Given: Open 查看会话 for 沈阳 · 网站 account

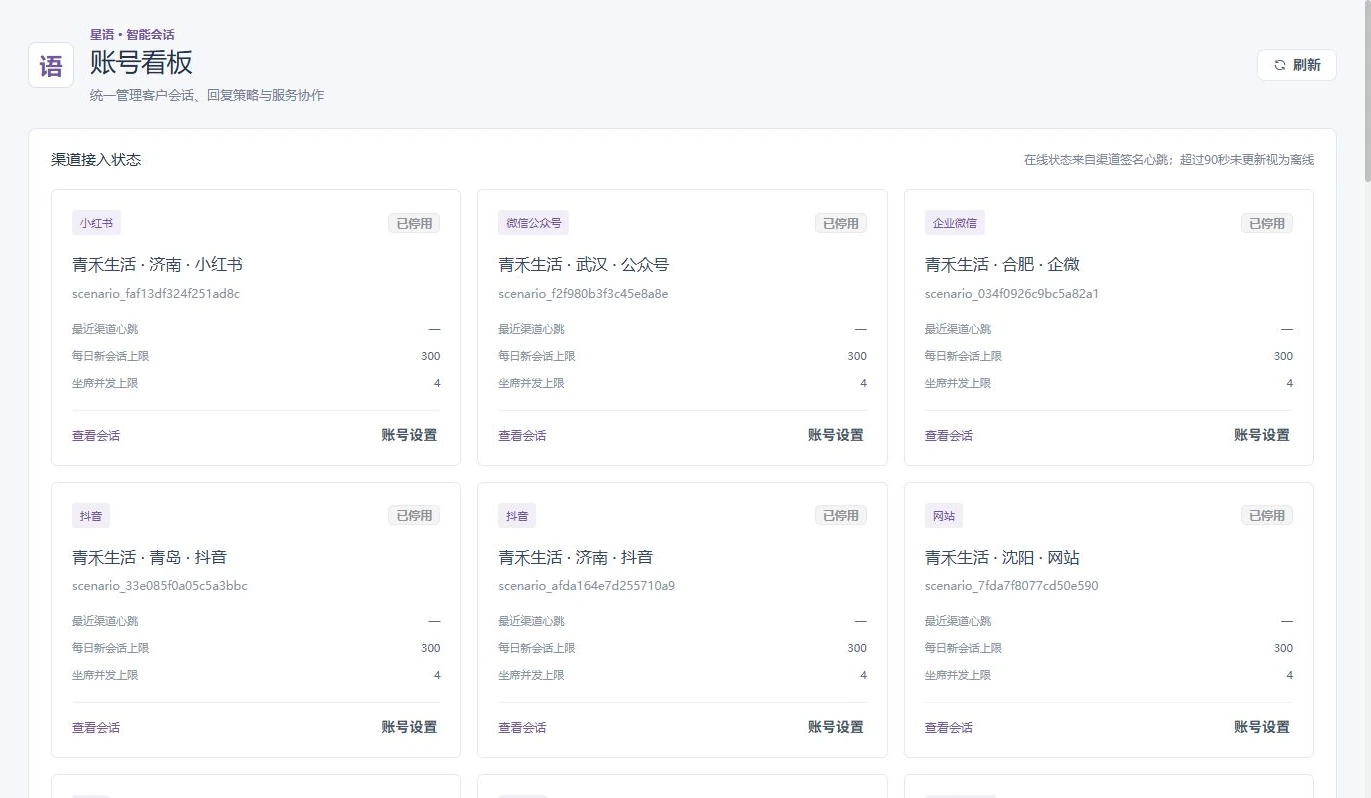Looking at the screenshot, I should (949, 728).
